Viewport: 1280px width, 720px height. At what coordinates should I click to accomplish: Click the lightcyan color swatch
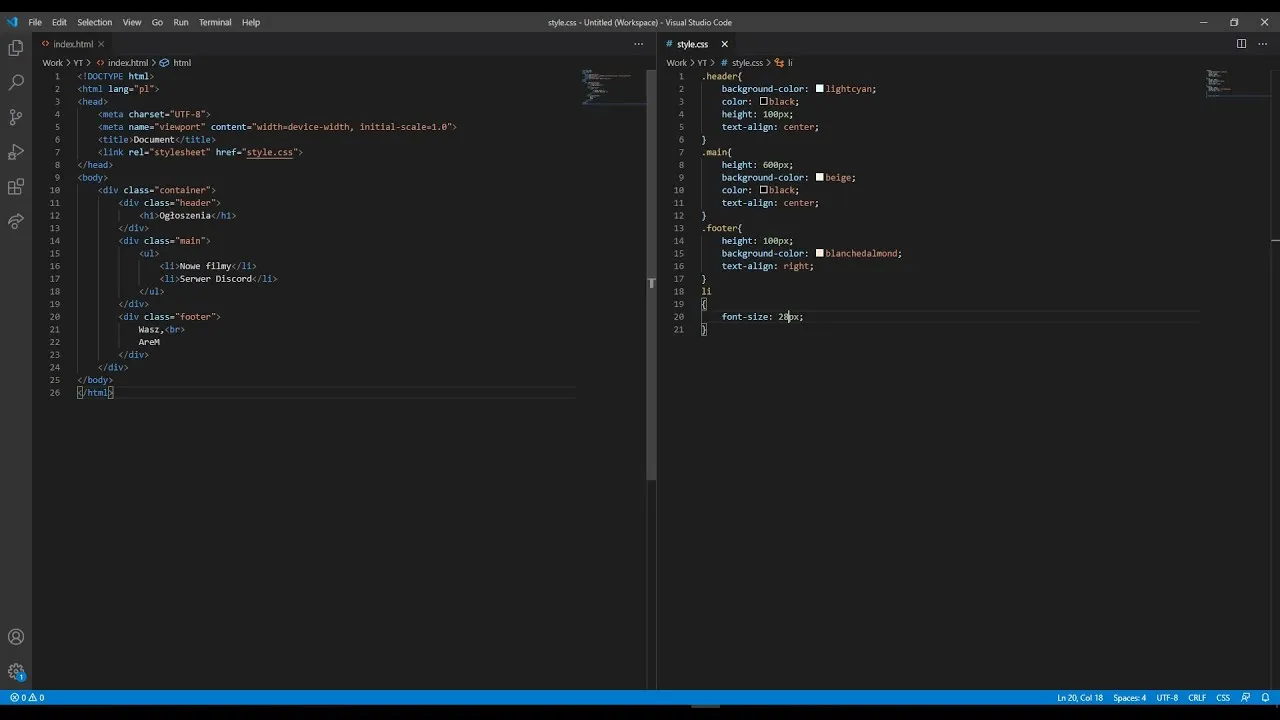click(x=820, y=89)
